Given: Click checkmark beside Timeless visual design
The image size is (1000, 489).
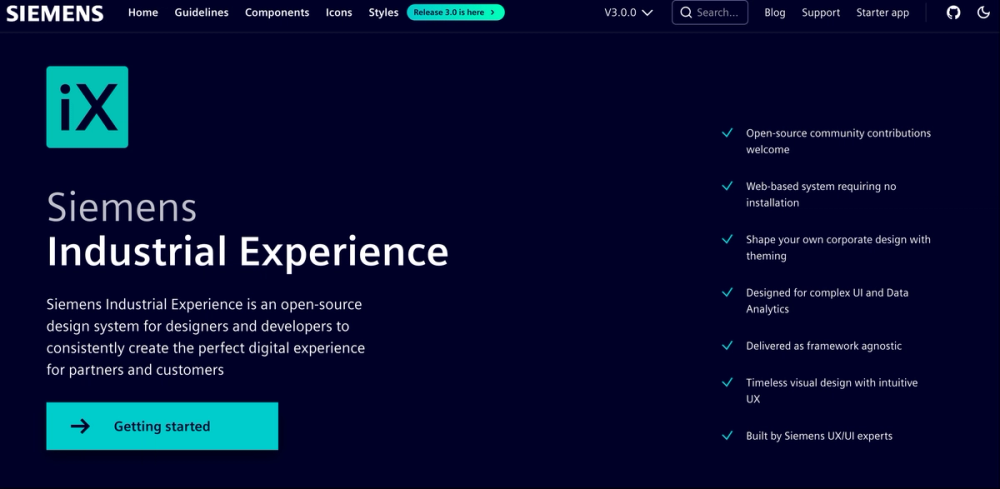Looking at the screenshot, I should pyautogui.click(x=727, y=382).
